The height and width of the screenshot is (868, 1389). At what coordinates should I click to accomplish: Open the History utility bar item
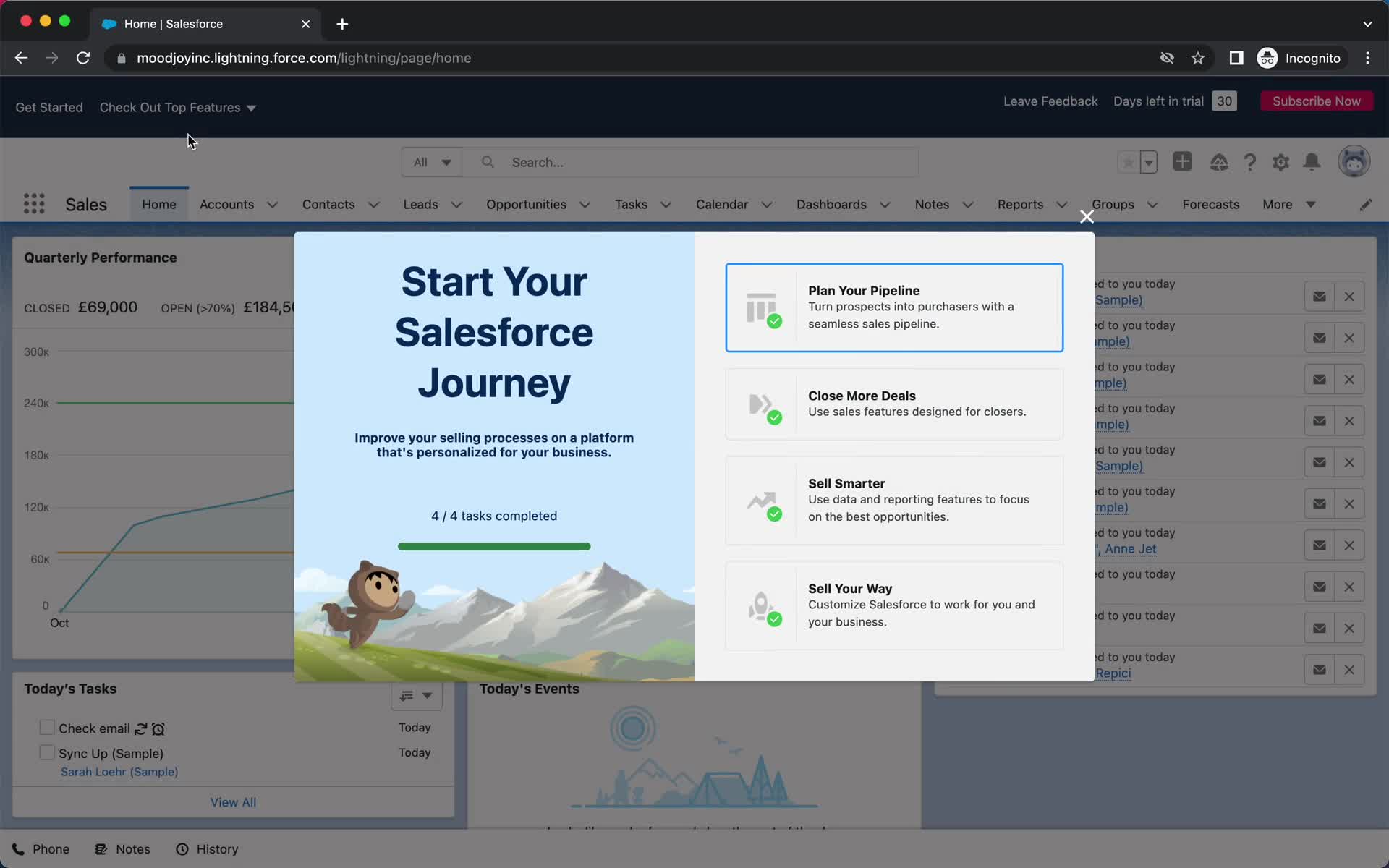tap(207, 849)
